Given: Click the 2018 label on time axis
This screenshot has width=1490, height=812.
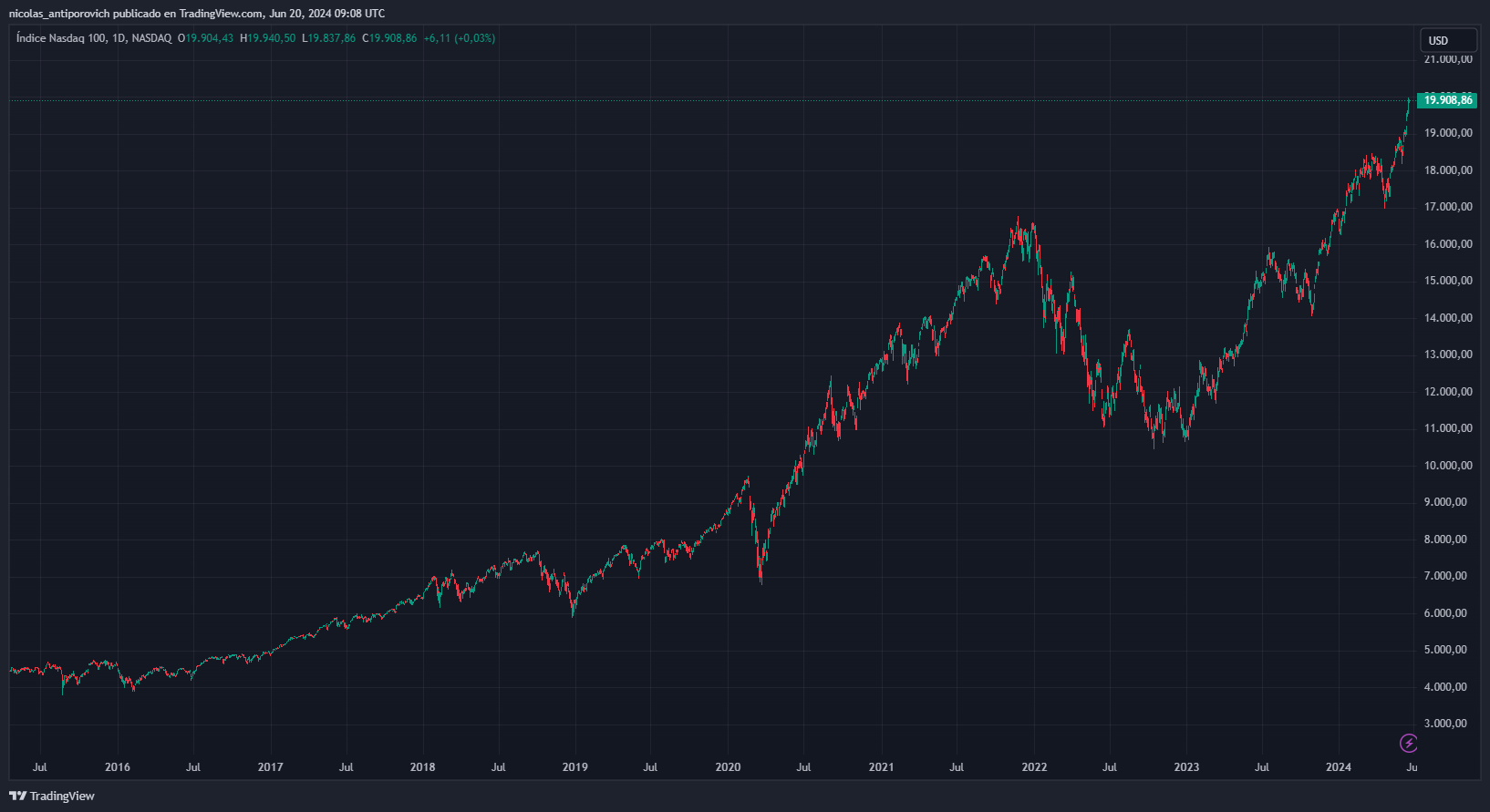Looking at the screenshot, I should pyautogui.click(x=422, y=767).
